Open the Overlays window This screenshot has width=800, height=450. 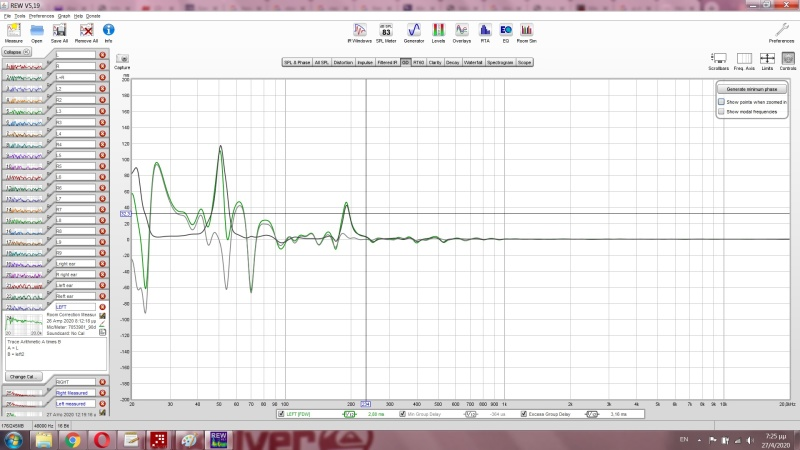tap(462, 31)
